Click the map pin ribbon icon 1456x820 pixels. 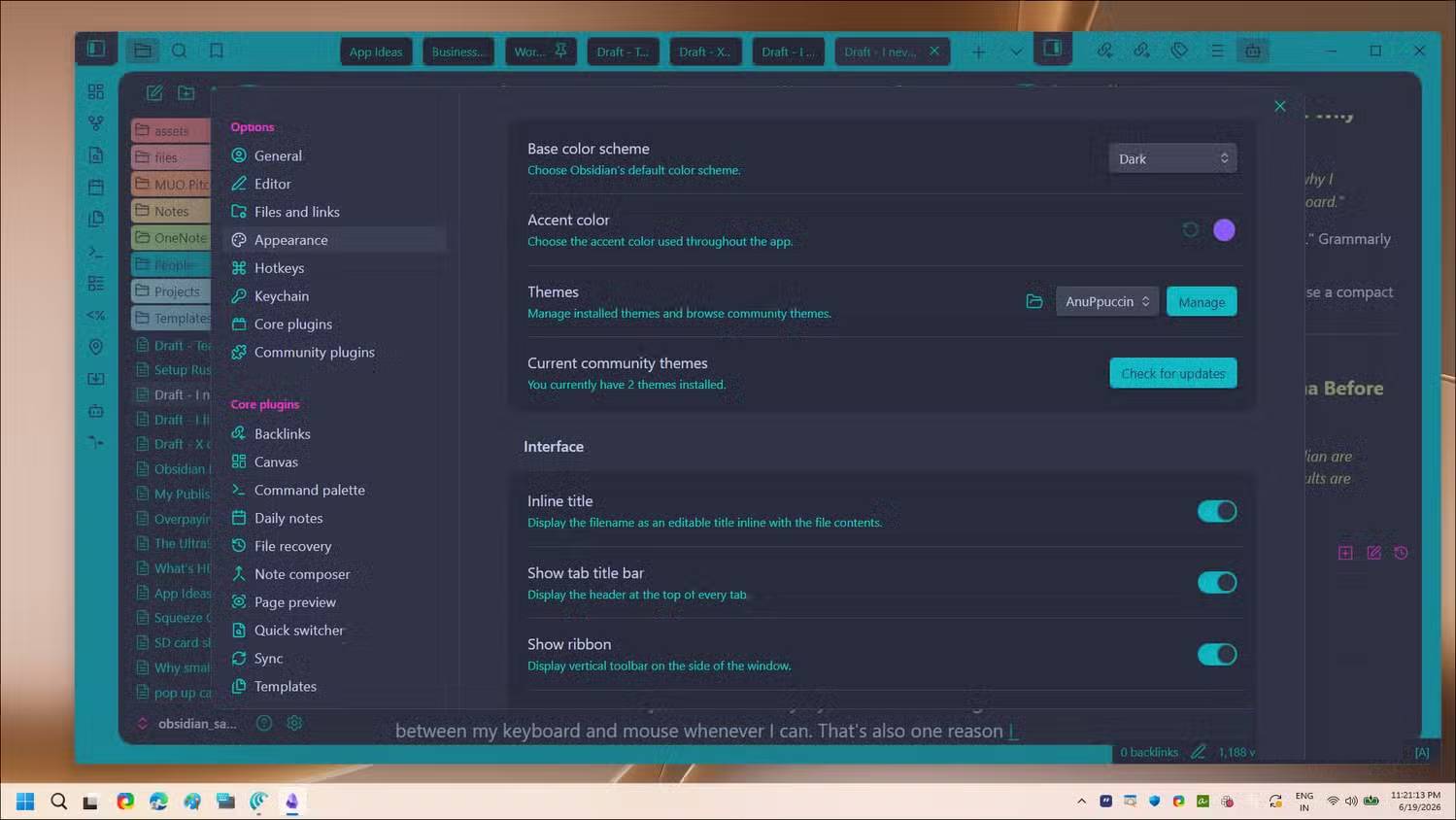95,347
